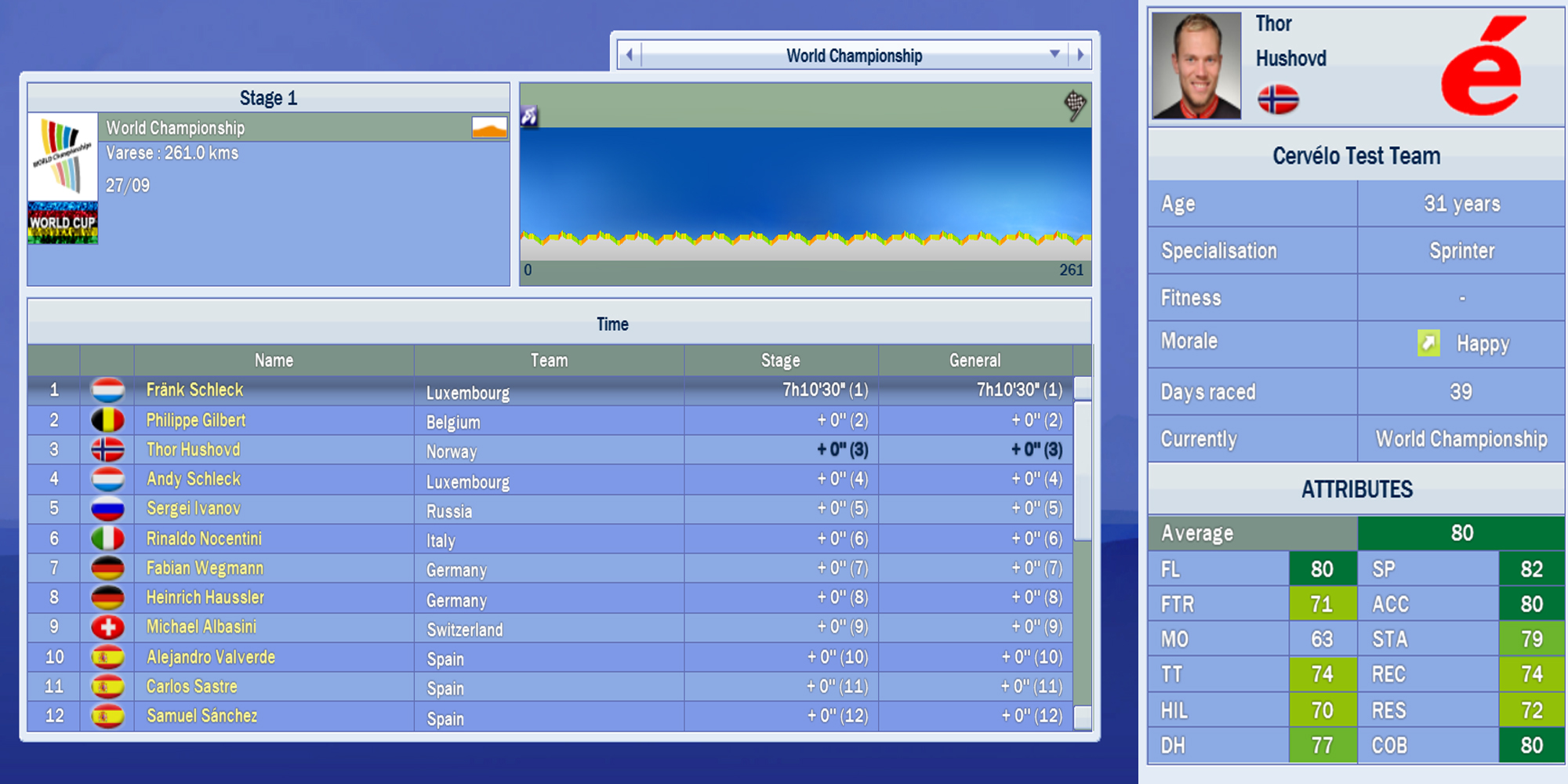The height and width of the screenshot is (784, 1568).
Task: Open the World Championship race dropdown
Action: (x=1054, y=55)
